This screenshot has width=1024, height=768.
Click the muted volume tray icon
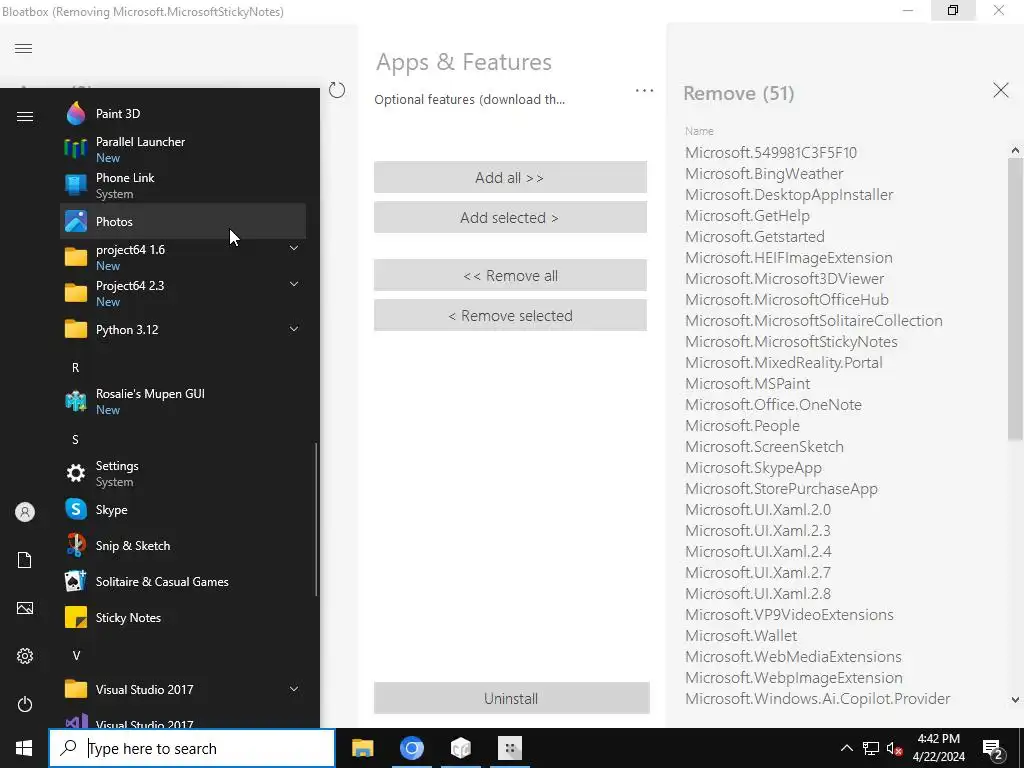(894, 748)
